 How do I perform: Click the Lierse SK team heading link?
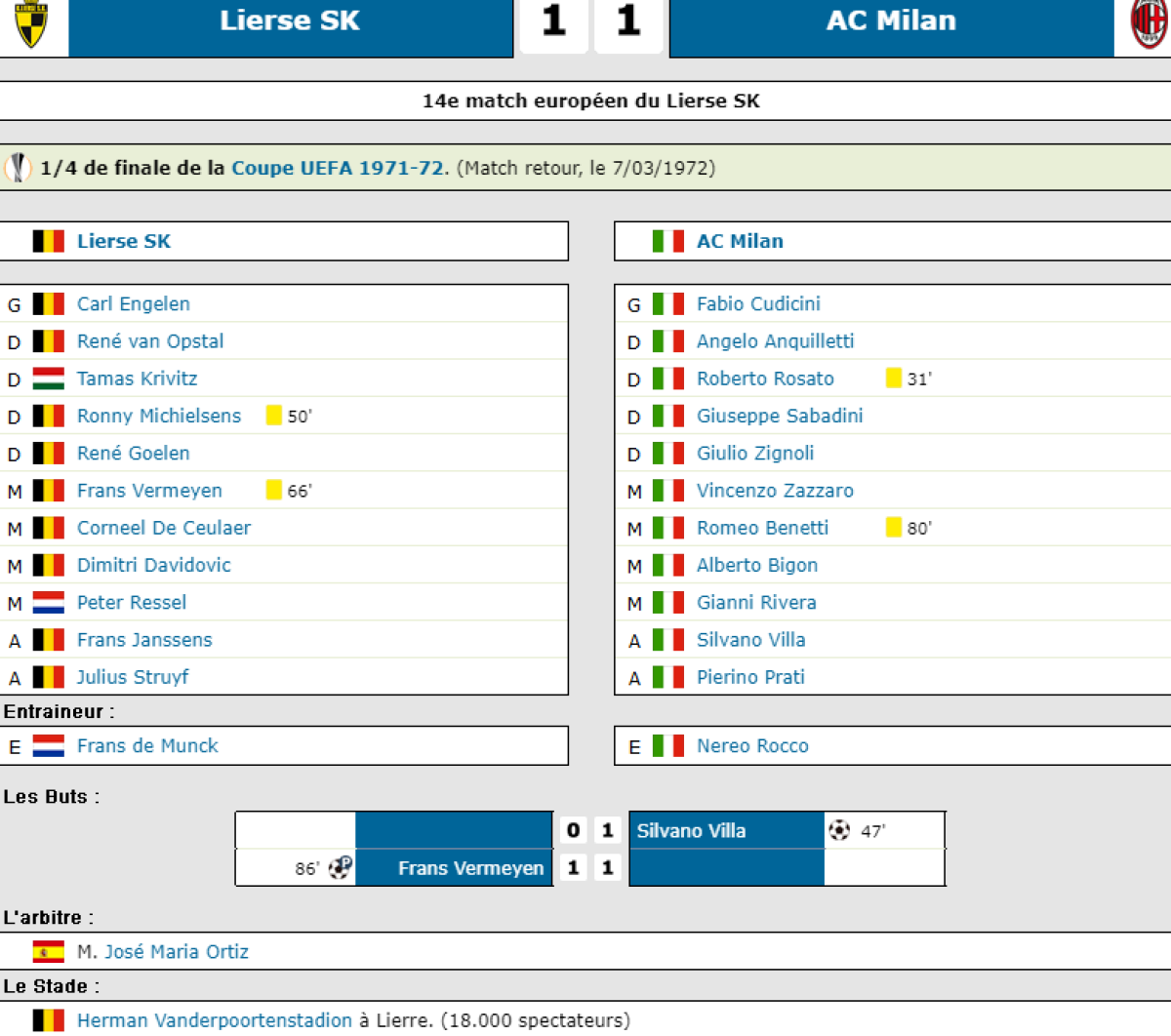click(124, 242)
